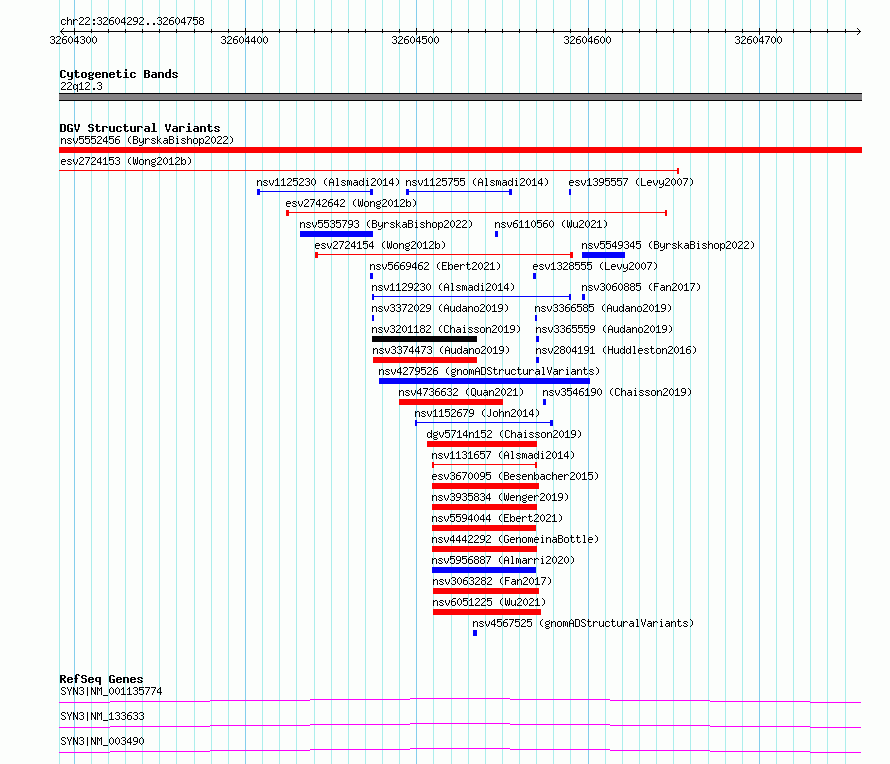
Task: Click the blue nsv4279526 variant bar
Action: pyautogui.click(x=484, y=381)
